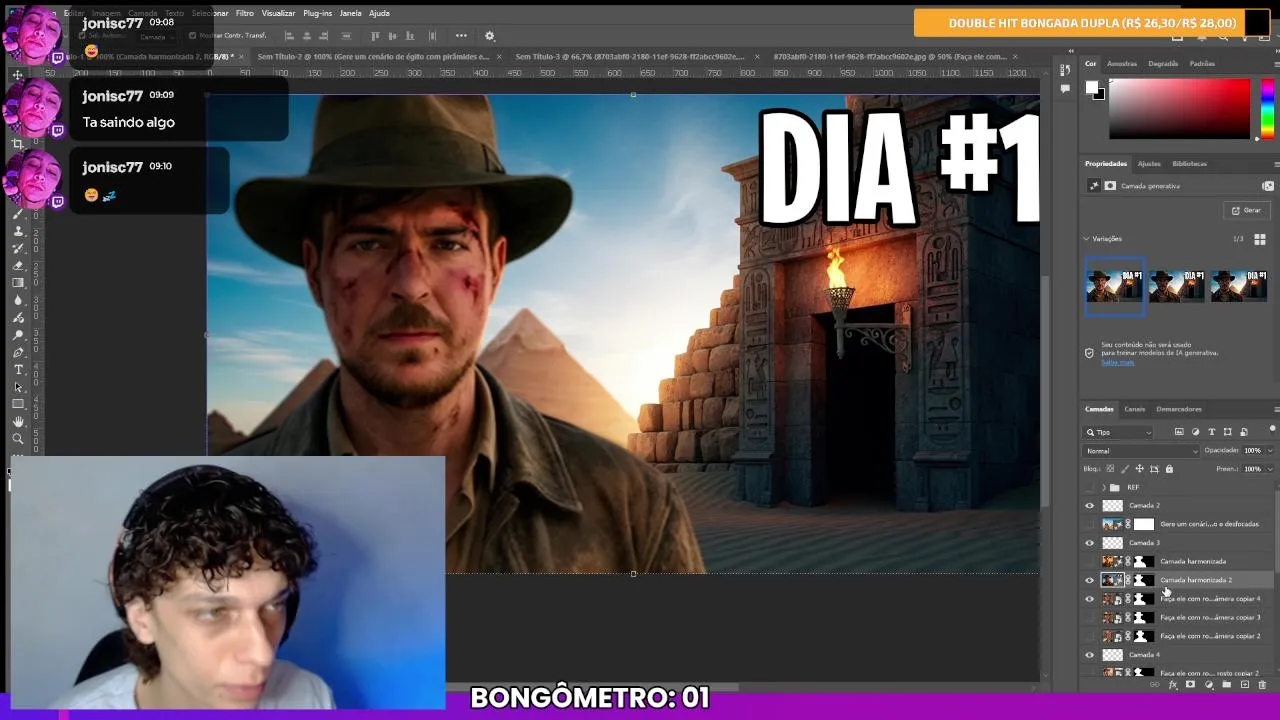Switch to the Amostras tab
Screen dimensions: 1280x720
click(1122, 64)
